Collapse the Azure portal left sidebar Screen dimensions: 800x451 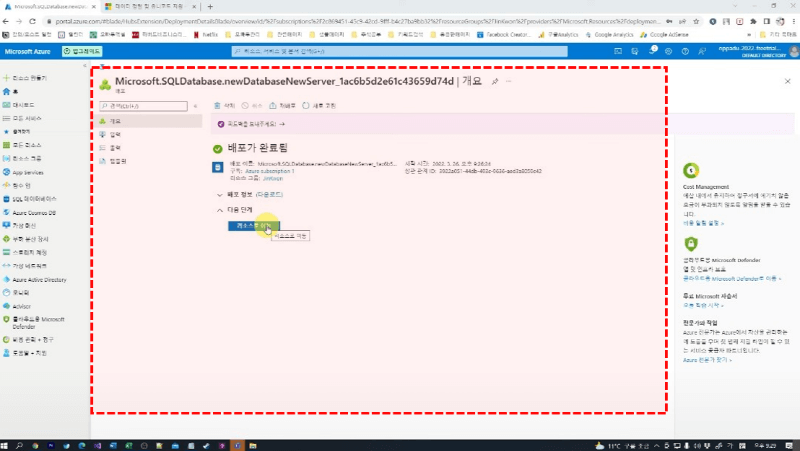pyautogui.click(x=85, y=65)
